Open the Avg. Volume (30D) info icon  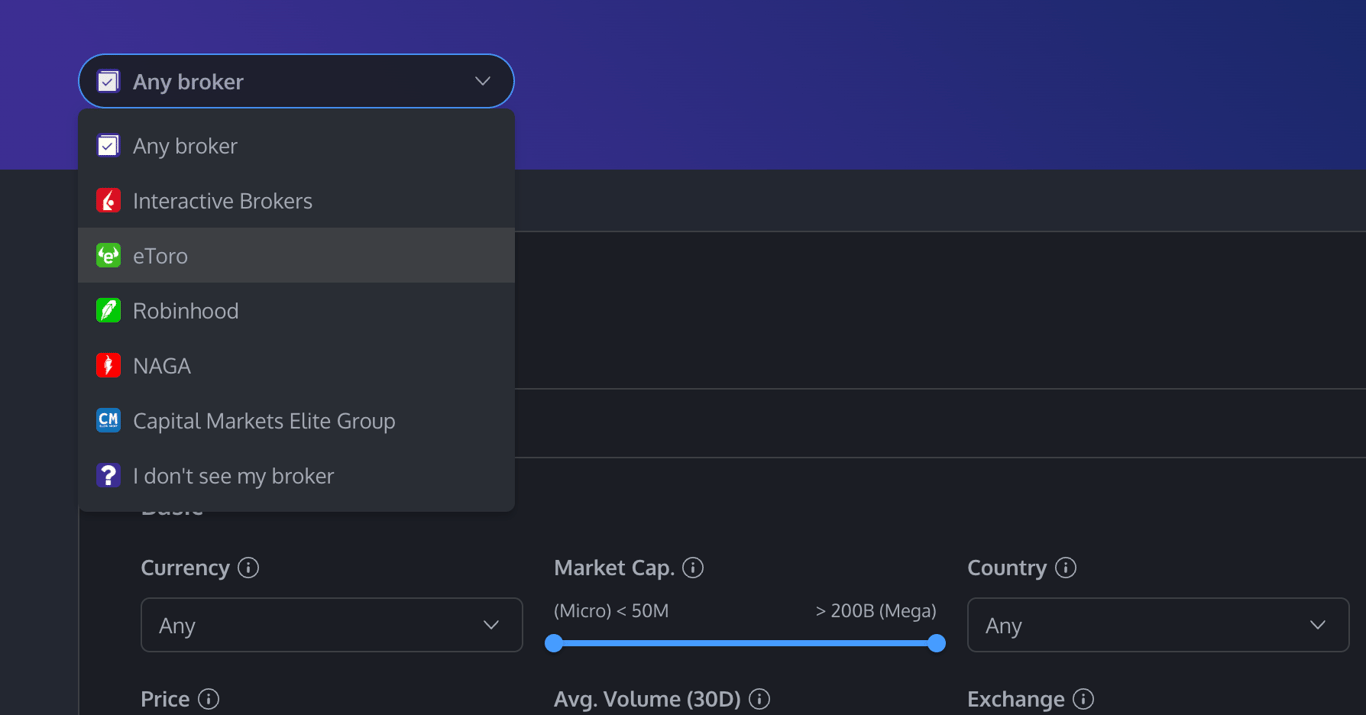tap(760, 699)
